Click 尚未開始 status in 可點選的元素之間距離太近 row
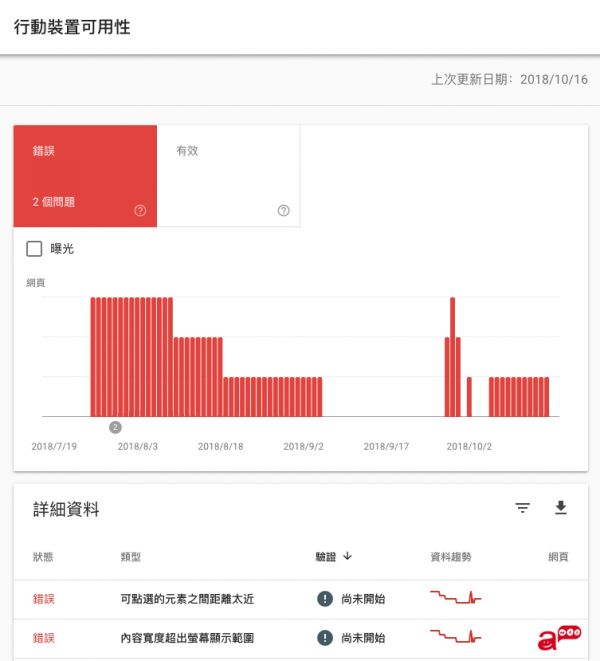The width and height of the screenshot is (600, 661). coord(363,599)
